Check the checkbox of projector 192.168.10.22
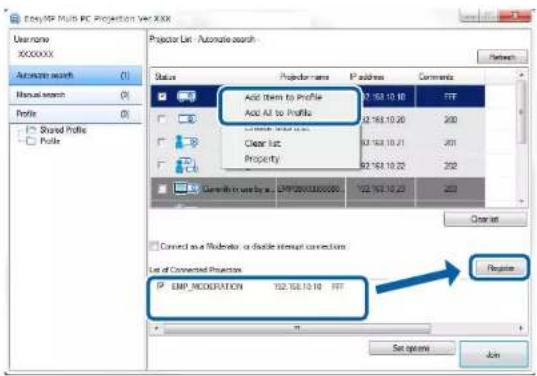The height and width of the screenshot is (376, 537). click(x=161, y=165)
